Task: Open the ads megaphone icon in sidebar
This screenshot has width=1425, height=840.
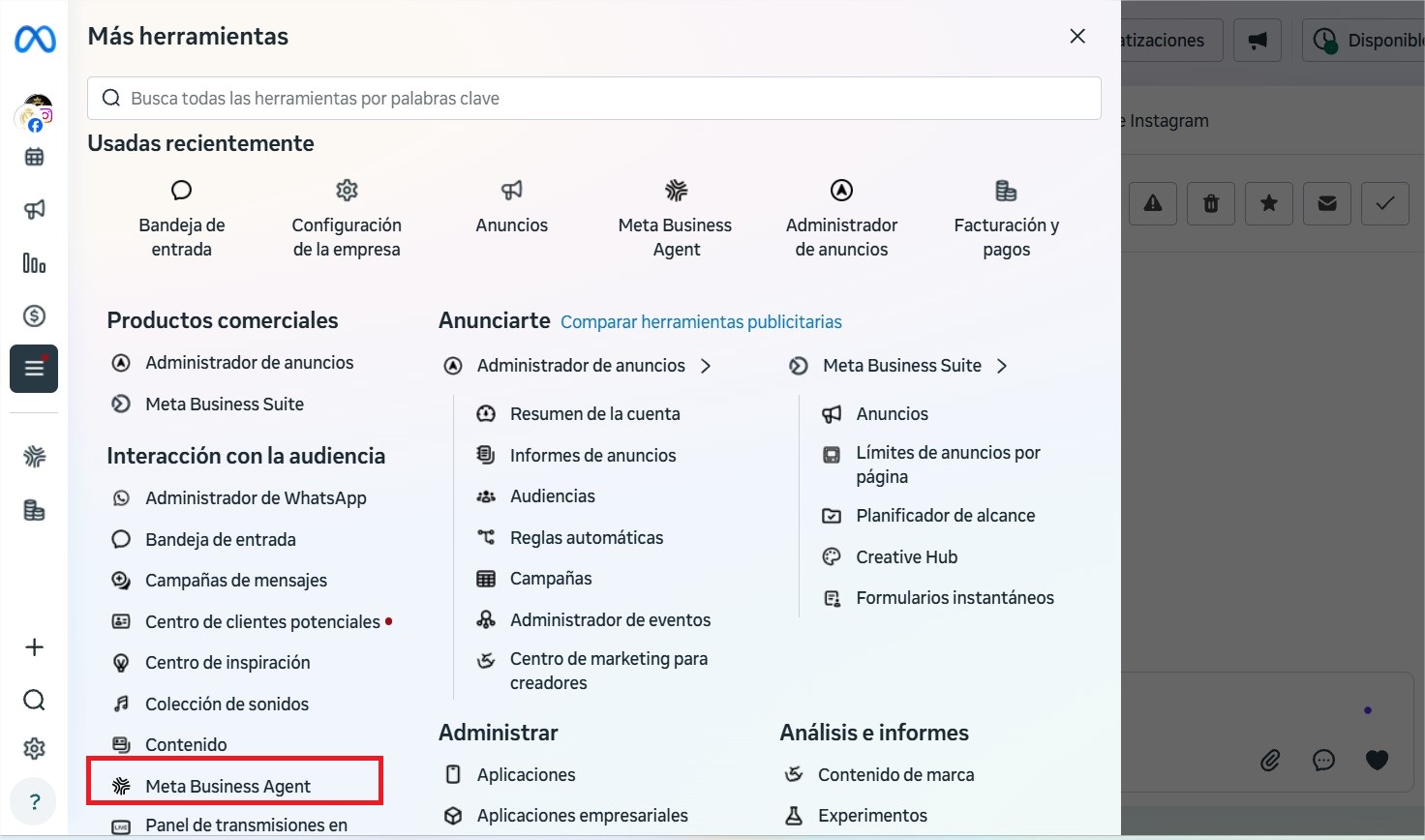Action: (34, 210)
